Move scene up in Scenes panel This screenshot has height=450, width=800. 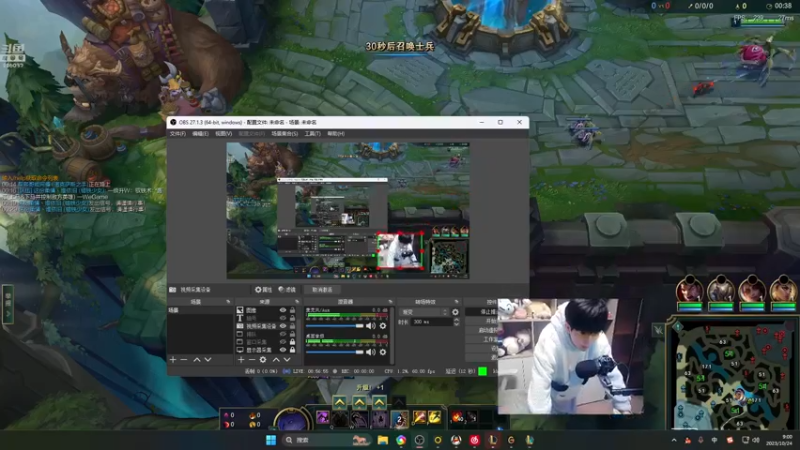[x=197, y=360]
